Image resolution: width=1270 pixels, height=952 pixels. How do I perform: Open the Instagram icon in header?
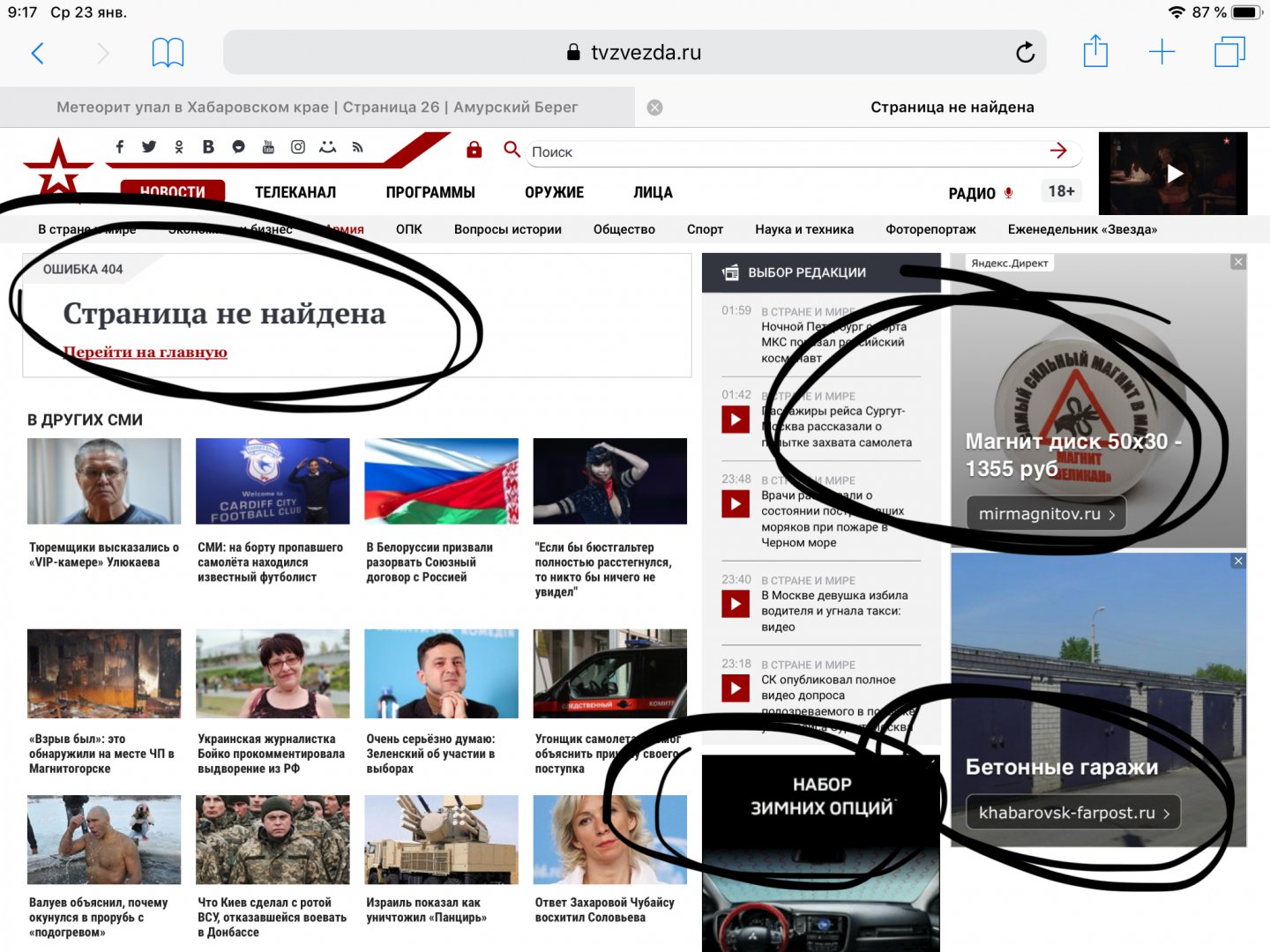tap(298, 147)
